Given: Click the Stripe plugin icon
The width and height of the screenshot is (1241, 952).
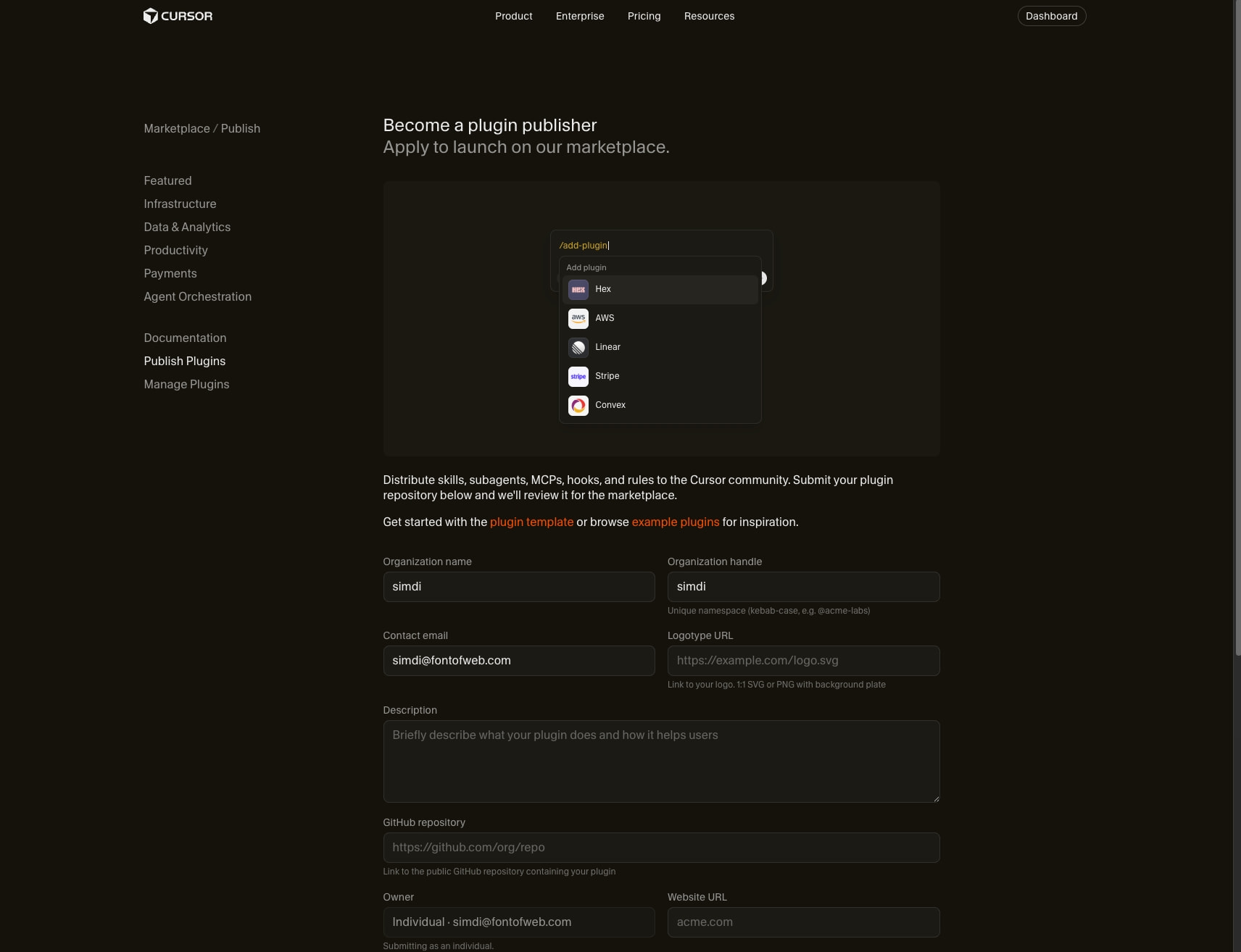Looking at the screenshot, I should pos(578,377).
